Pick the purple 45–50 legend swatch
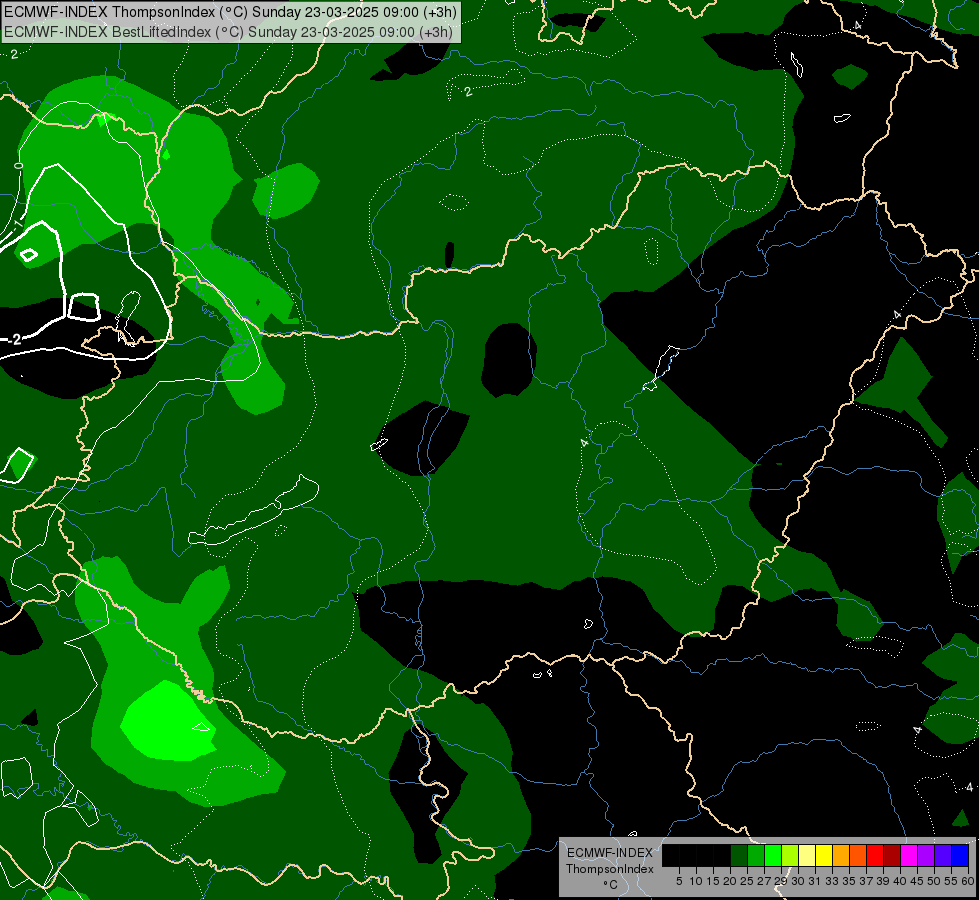979x900 pixels. click(x=926, y=855)
